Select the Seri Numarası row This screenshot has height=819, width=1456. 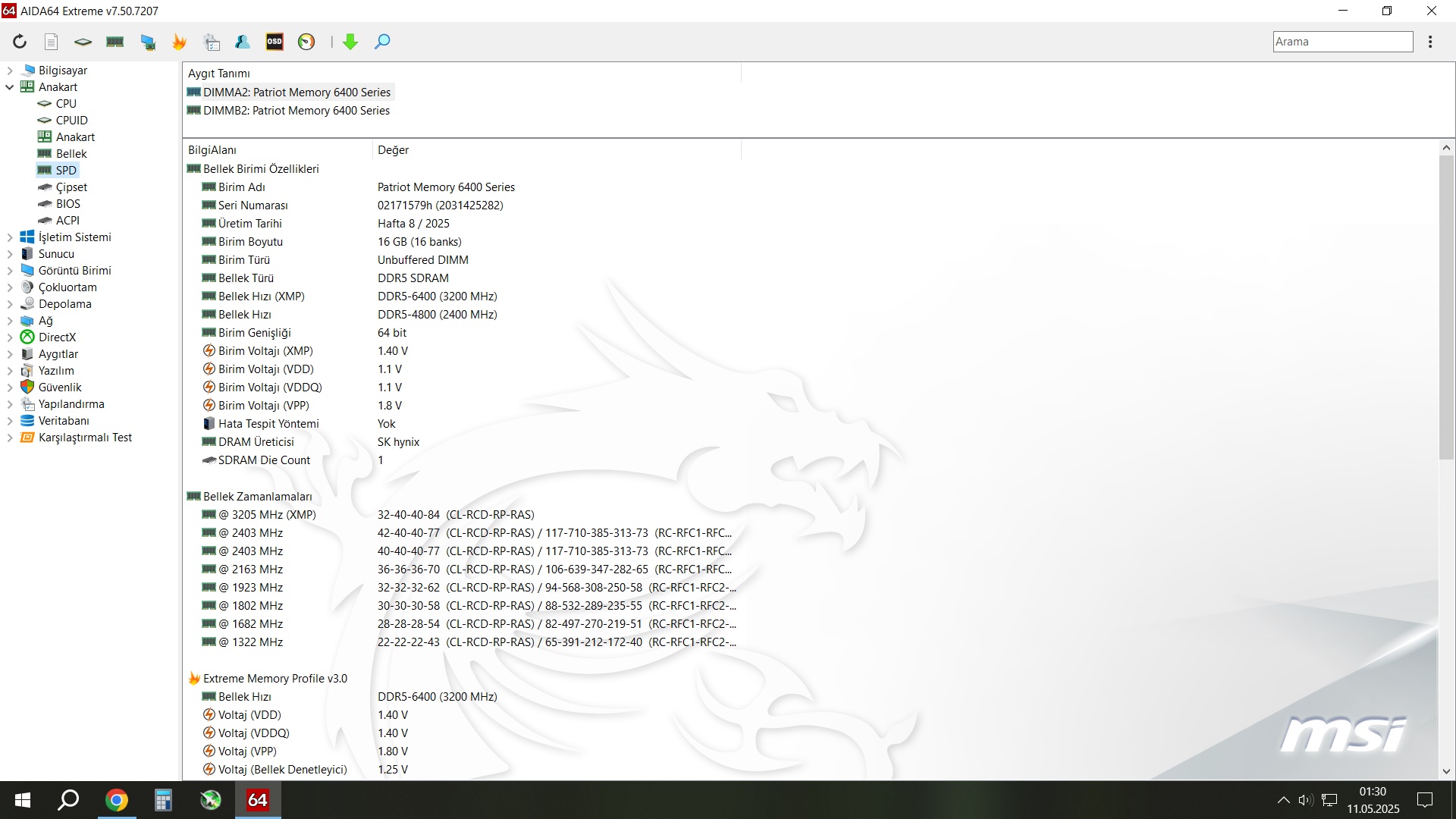[x=460, y=206]
